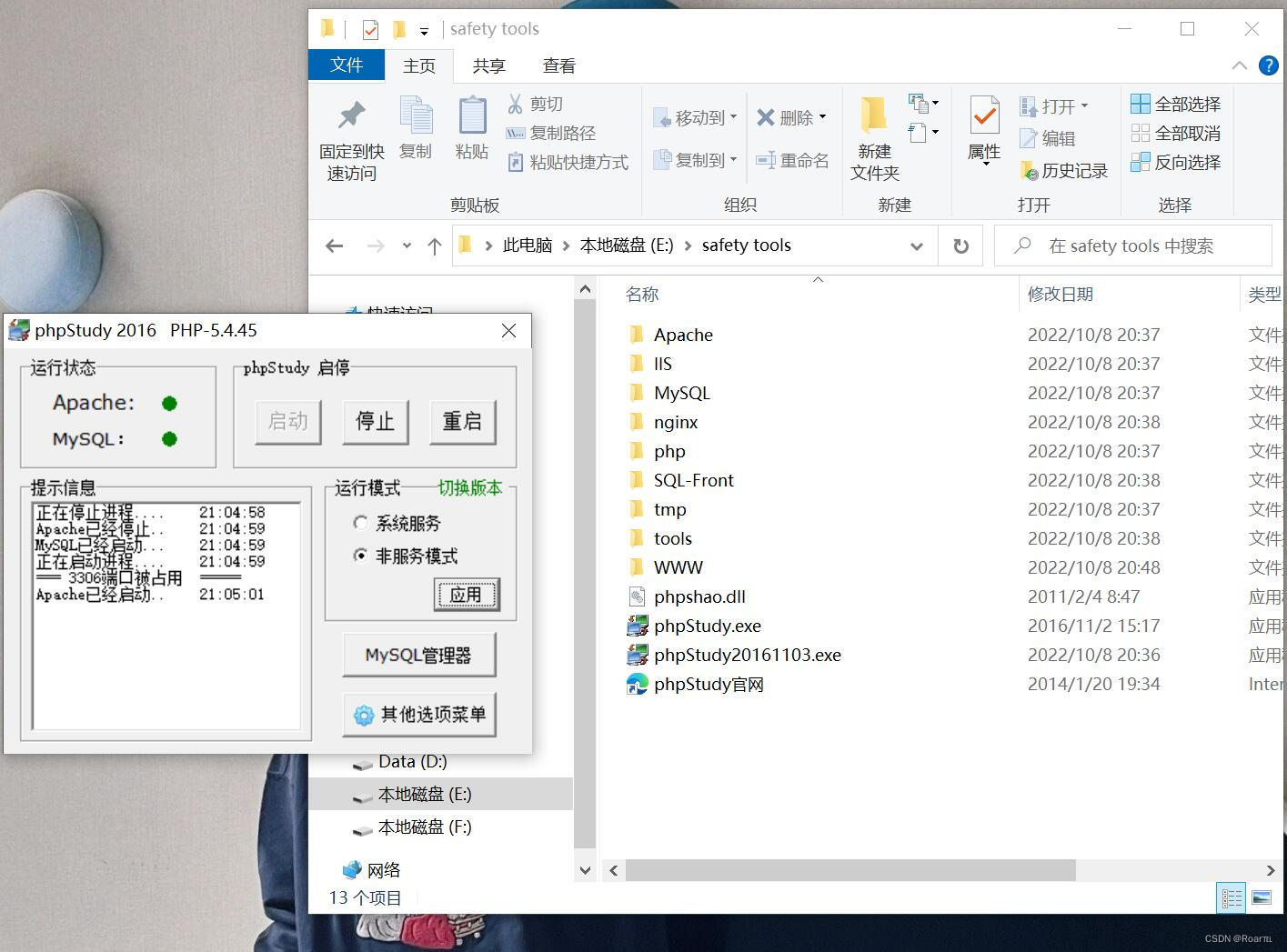Click the Properties checkmark icon
This screenshot has height=952, width=1287.
coord(984,116)
